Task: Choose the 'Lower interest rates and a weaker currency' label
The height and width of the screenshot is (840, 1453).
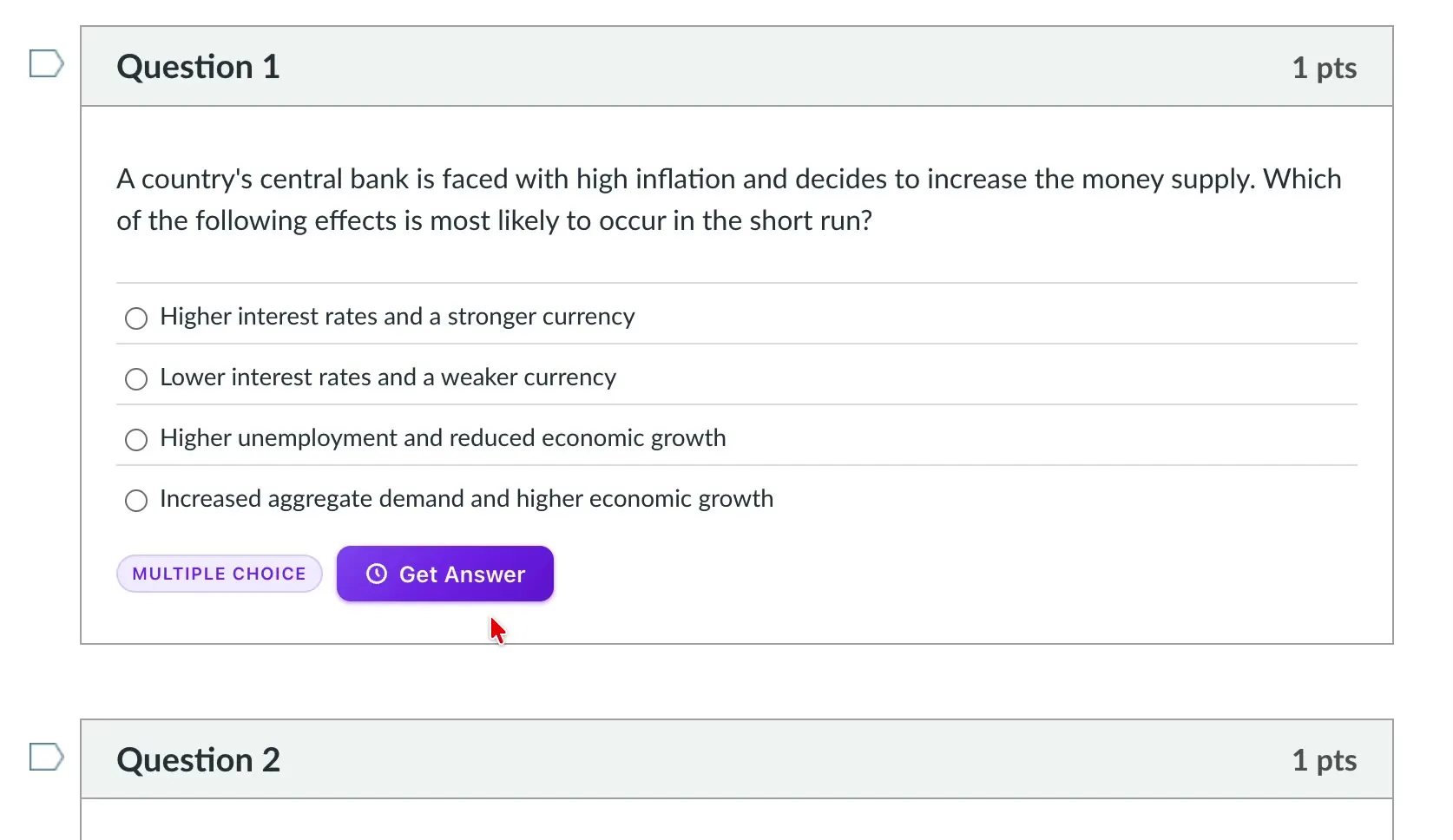Action: tap(388, 377)
